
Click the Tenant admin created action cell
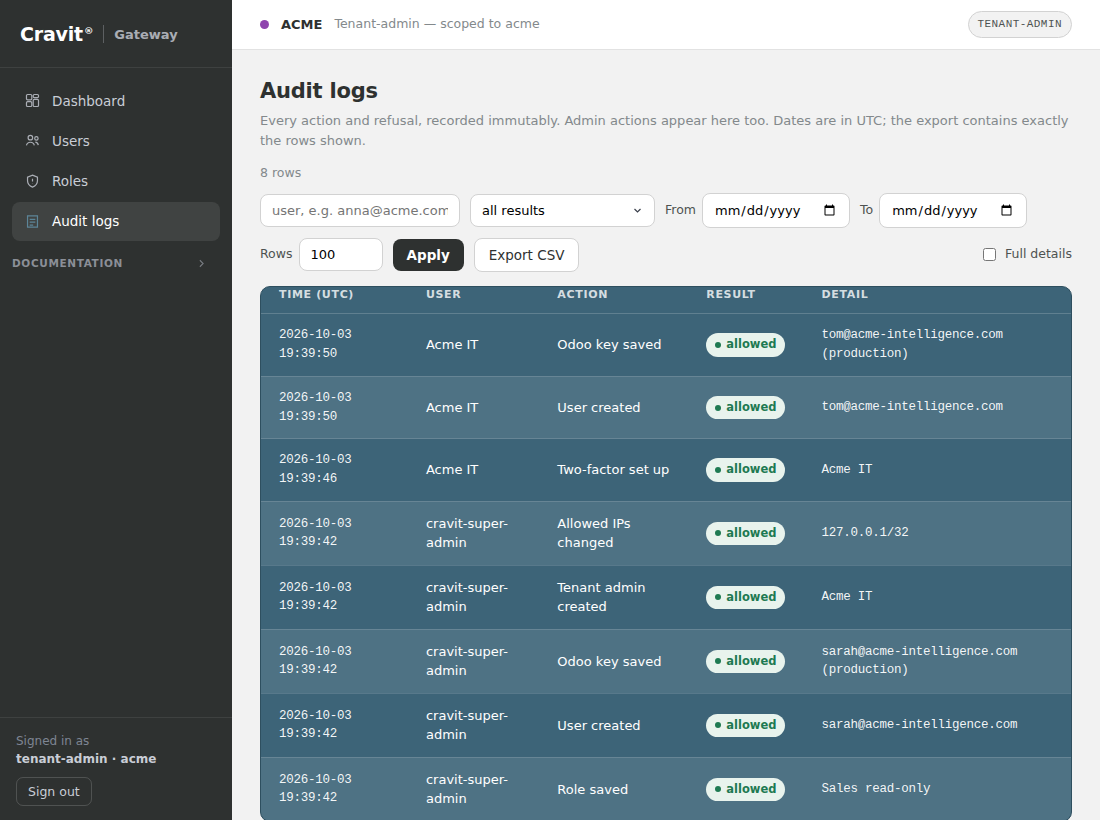point(601,597)
